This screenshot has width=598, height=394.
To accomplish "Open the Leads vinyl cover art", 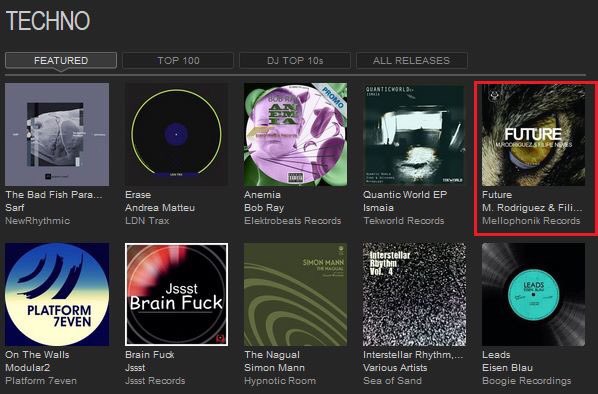I will 534,294.
